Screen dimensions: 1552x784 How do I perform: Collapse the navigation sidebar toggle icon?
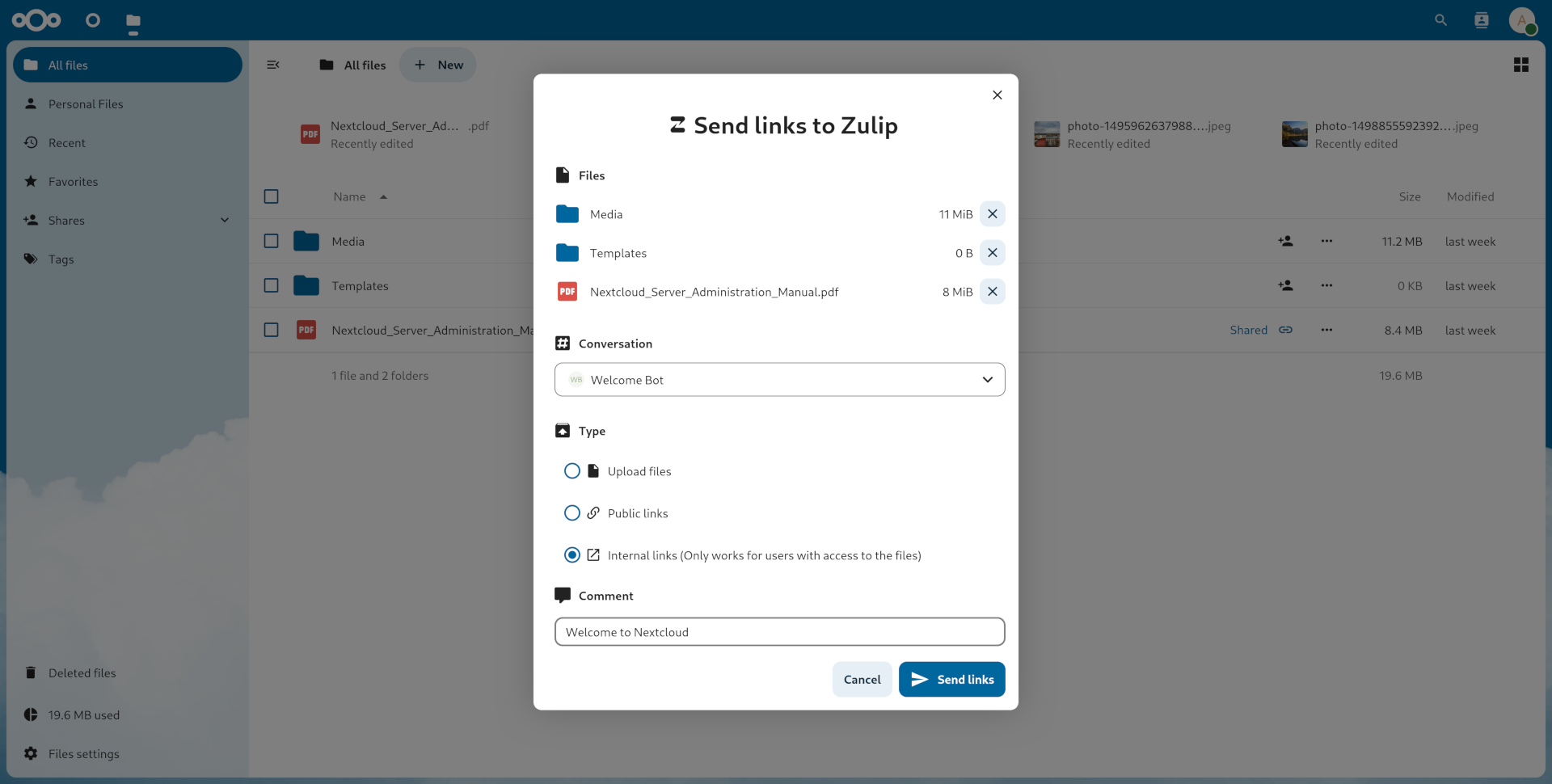(273, 65)
